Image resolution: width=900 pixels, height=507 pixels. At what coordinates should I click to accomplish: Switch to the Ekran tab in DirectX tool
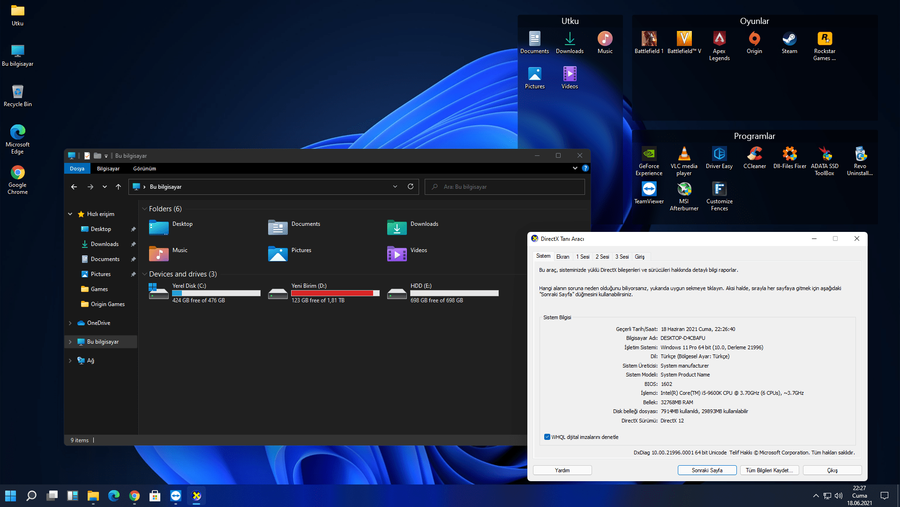[x=563, y=257]
